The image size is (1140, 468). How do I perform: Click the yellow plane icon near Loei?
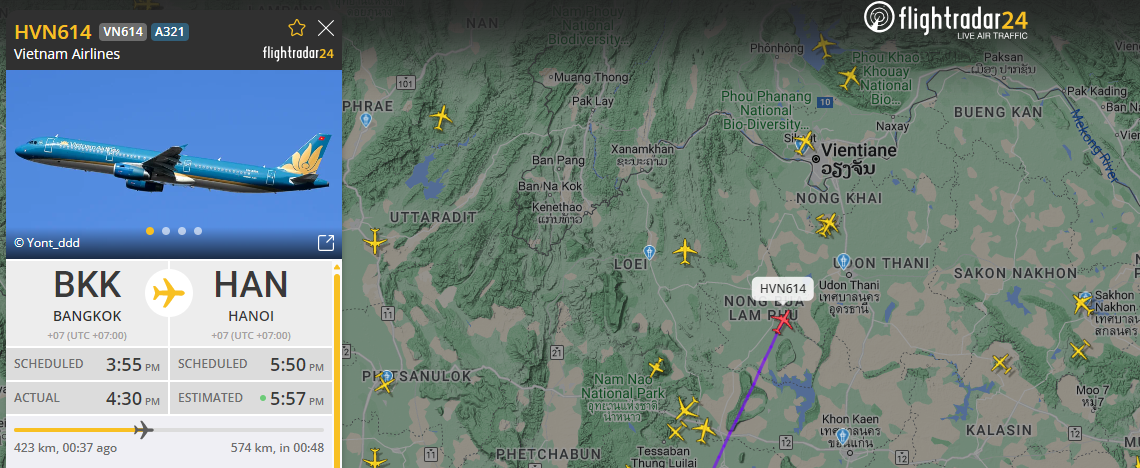685,252
